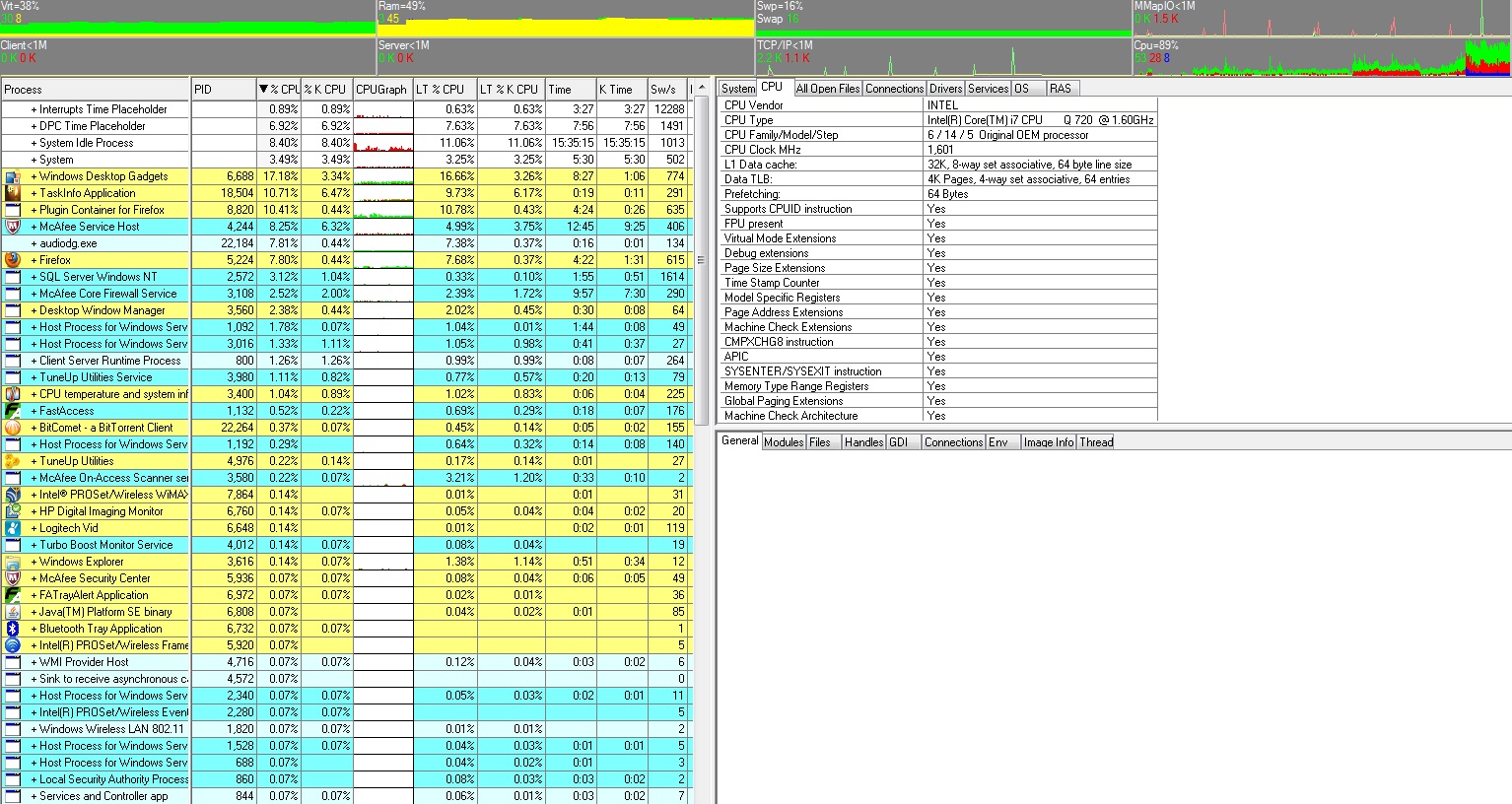Expand the System process row
The width and height of the screenshot is (1512, 804).
tap(34, 160)
